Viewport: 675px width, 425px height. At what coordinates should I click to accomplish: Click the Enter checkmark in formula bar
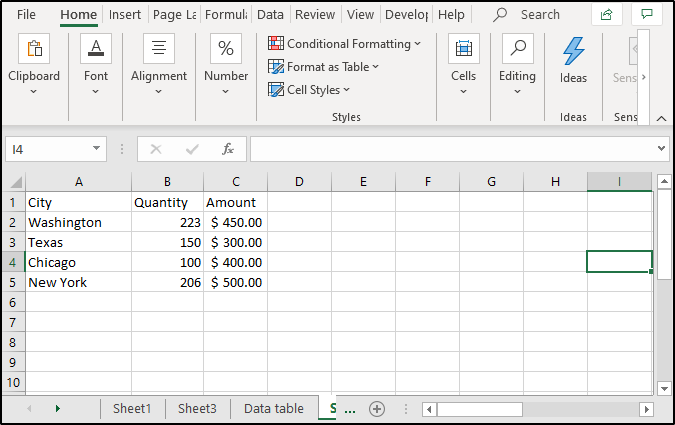[192, 149]
